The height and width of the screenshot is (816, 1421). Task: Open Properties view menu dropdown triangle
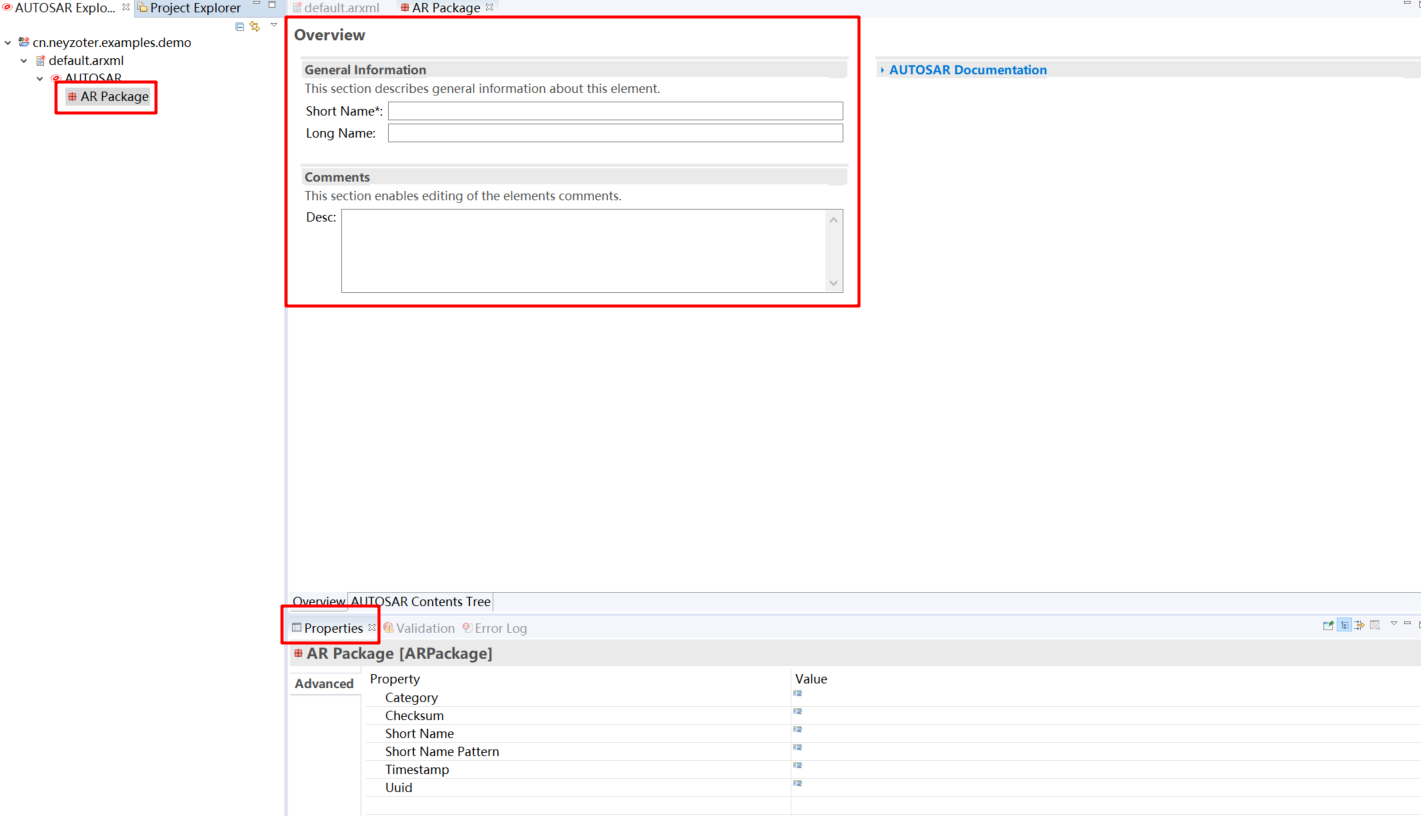tap(1393, 624)
